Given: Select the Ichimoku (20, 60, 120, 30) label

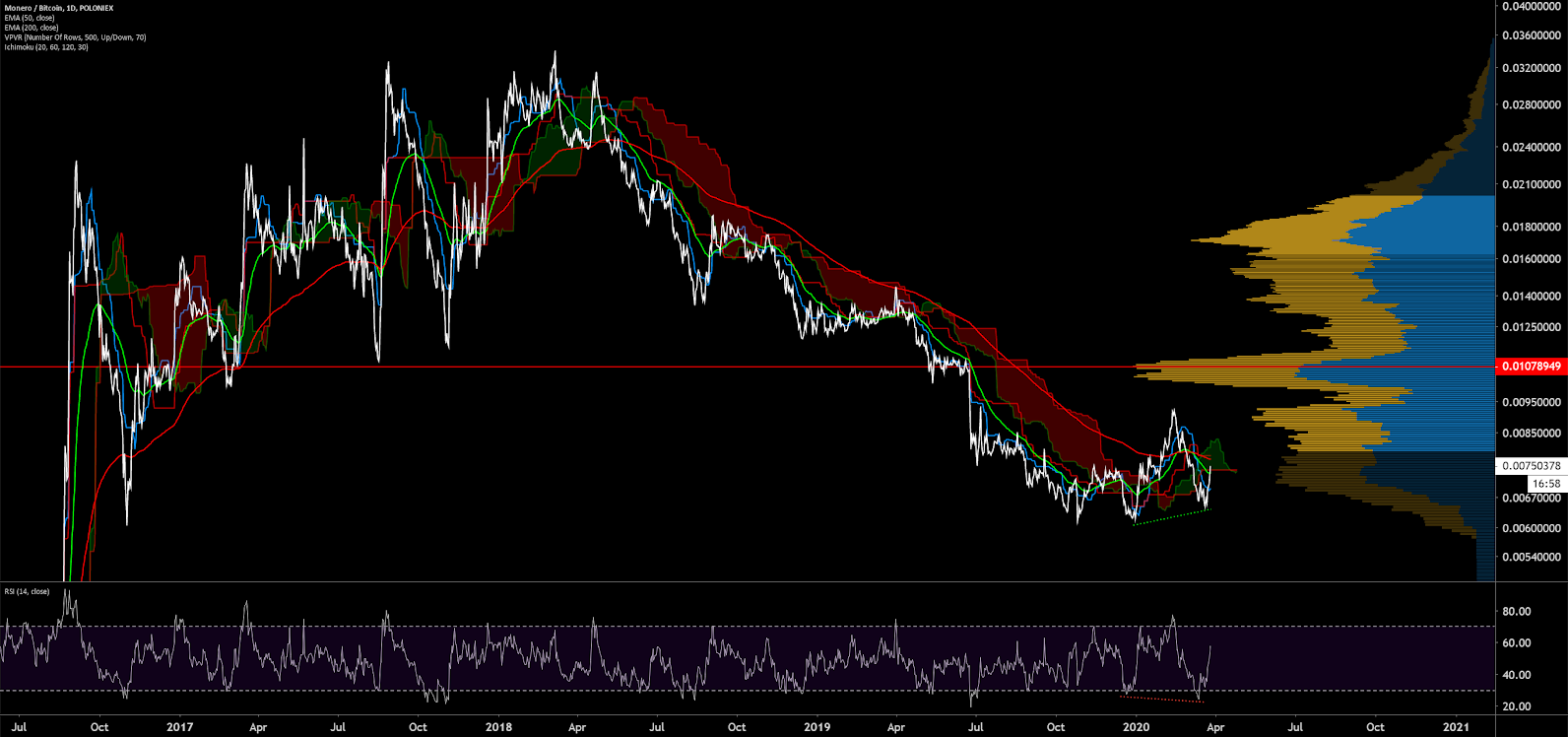Looking at the screenshot, I should 46,47.
